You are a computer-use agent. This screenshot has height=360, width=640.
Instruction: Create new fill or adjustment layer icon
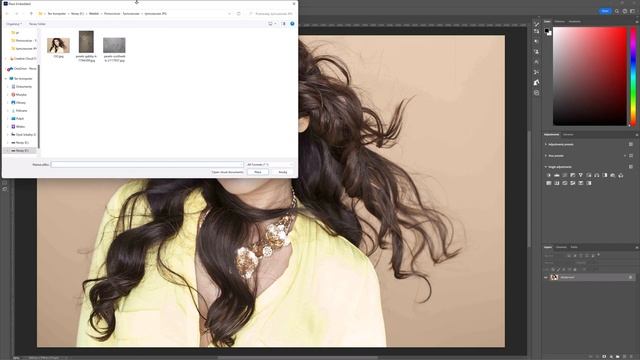611,357
